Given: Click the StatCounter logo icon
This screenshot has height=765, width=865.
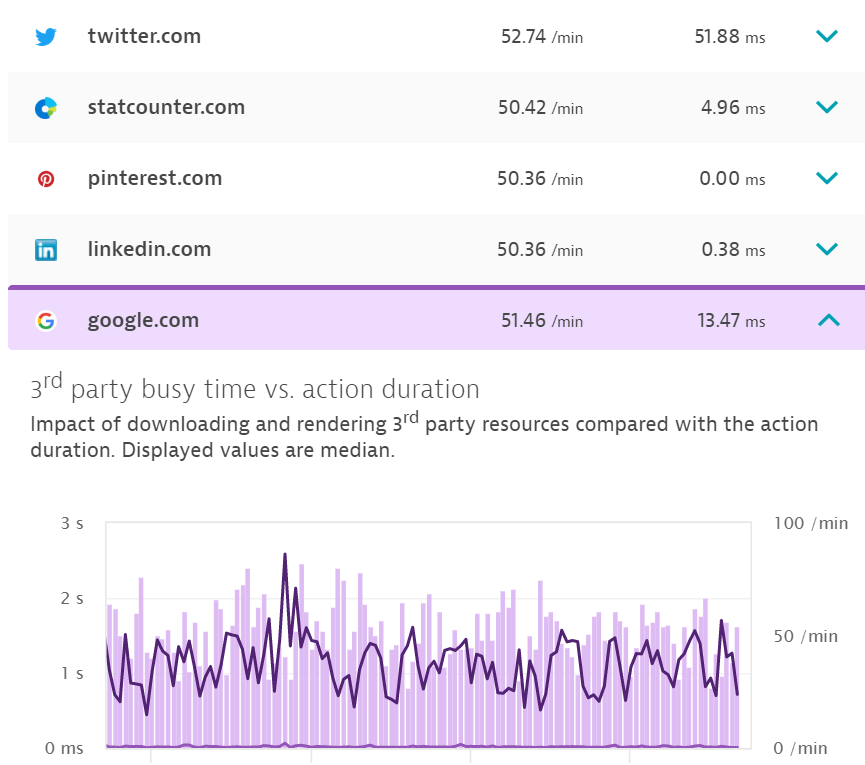Looking at the screenshot, I should 46,108.
